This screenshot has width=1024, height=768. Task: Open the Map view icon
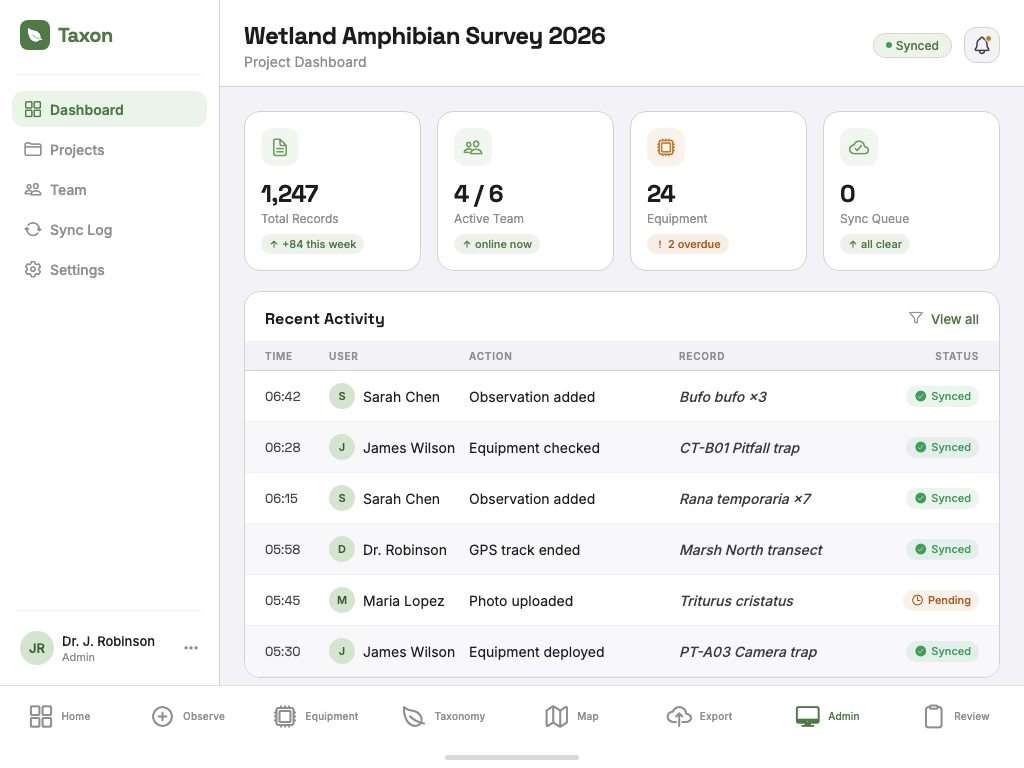pyautogui.click(x=570, y=716)
